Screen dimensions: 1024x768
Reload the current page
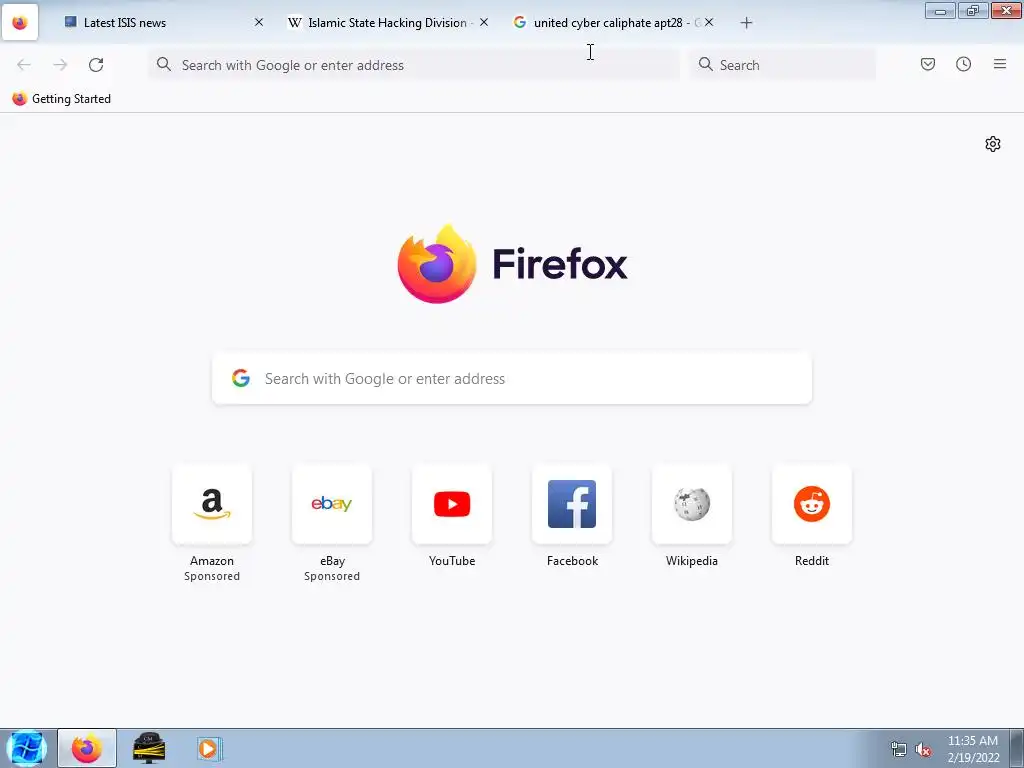click(96, 65)
